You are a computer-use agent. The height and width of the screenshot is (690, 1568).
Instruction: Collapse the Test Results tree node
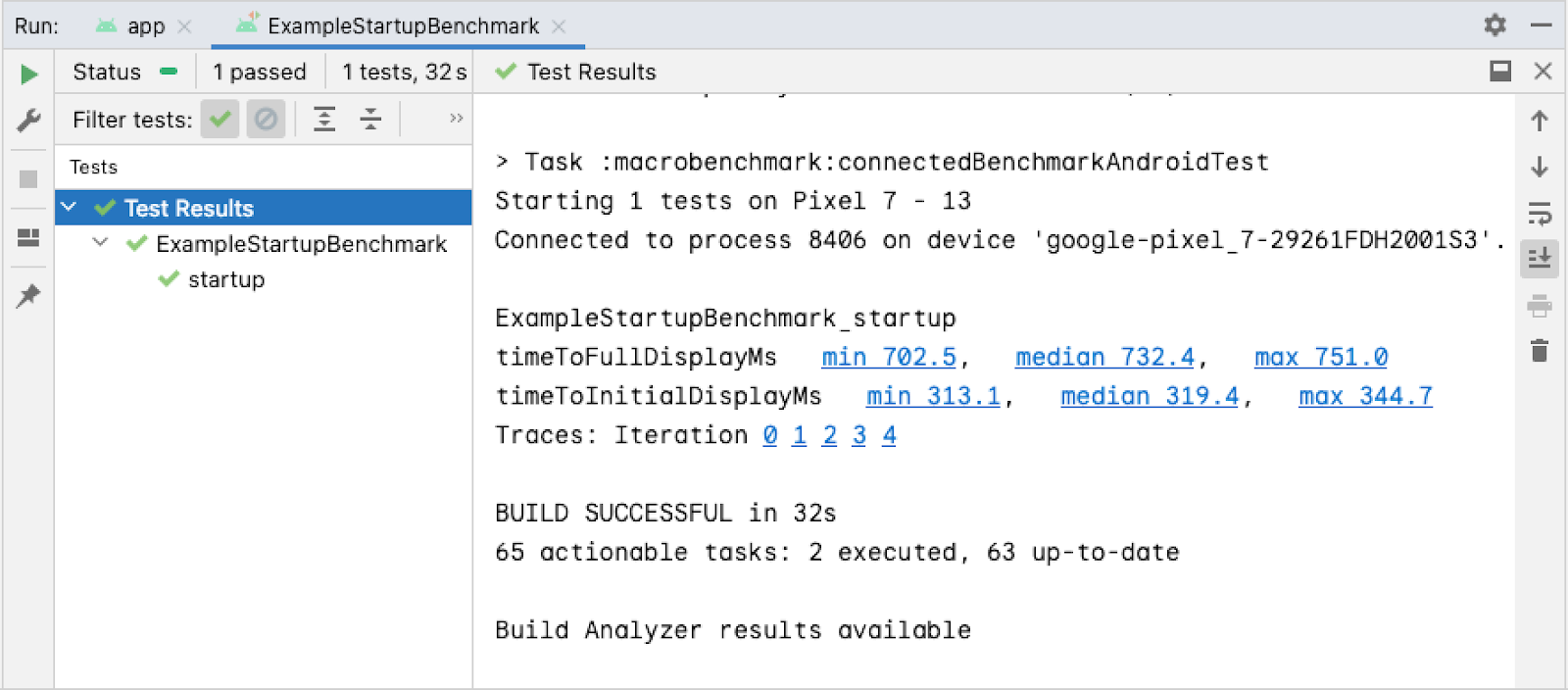coord(69,207)
